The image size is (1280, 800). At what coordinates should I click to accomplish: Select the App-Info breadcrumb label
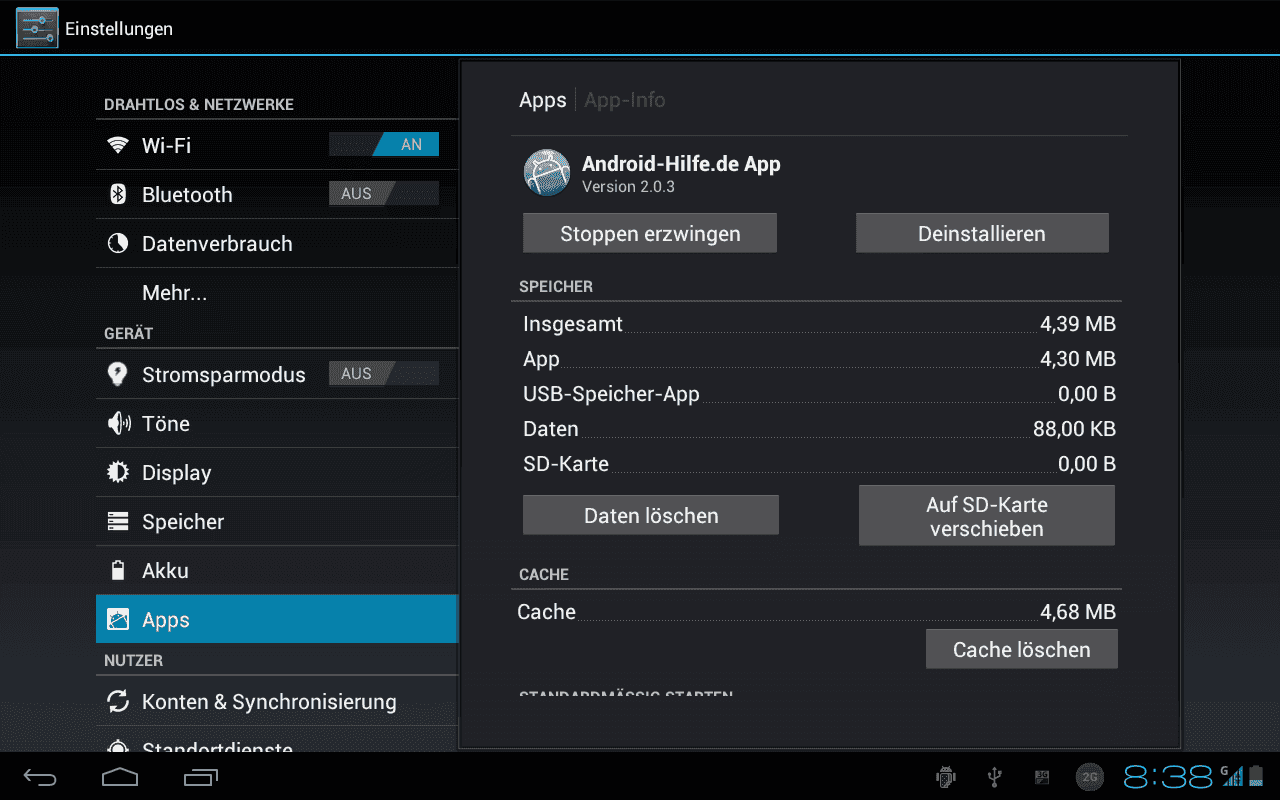[x=625, y=100]
